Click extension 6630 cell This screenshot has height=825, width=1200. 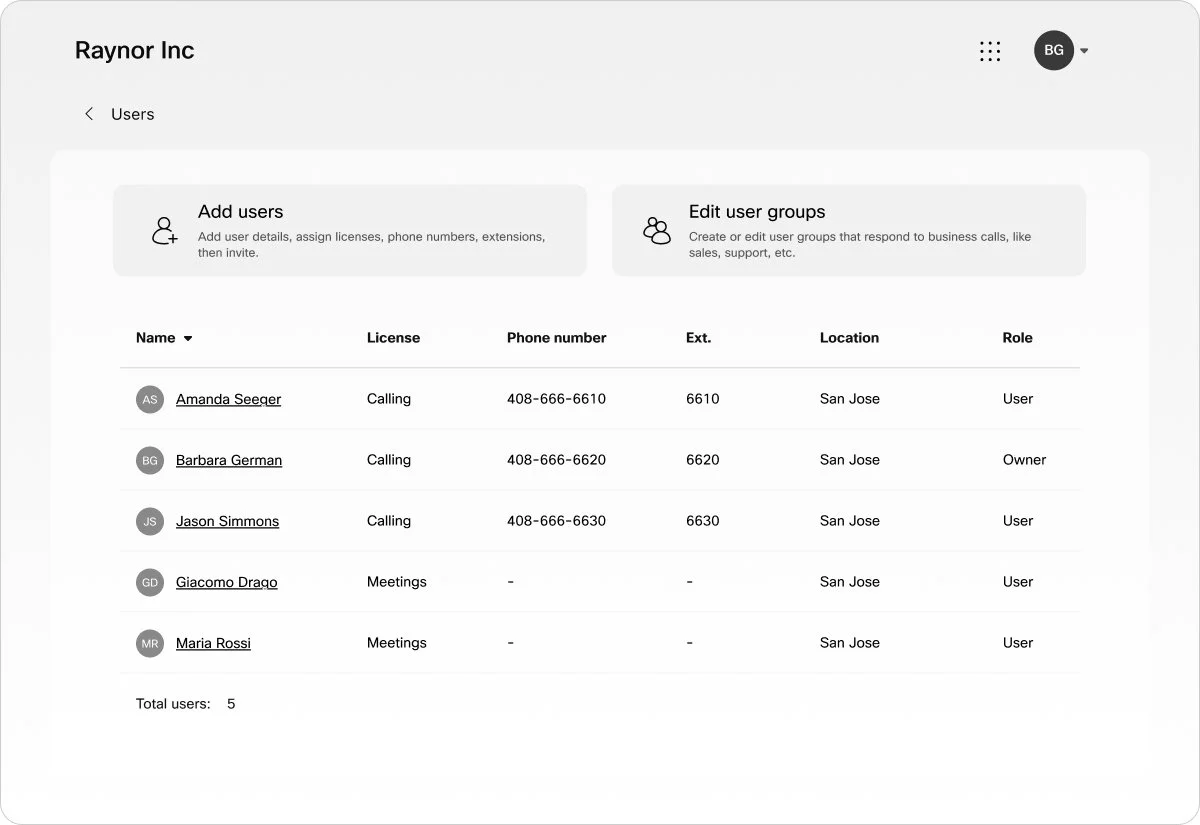pos(703,521)
